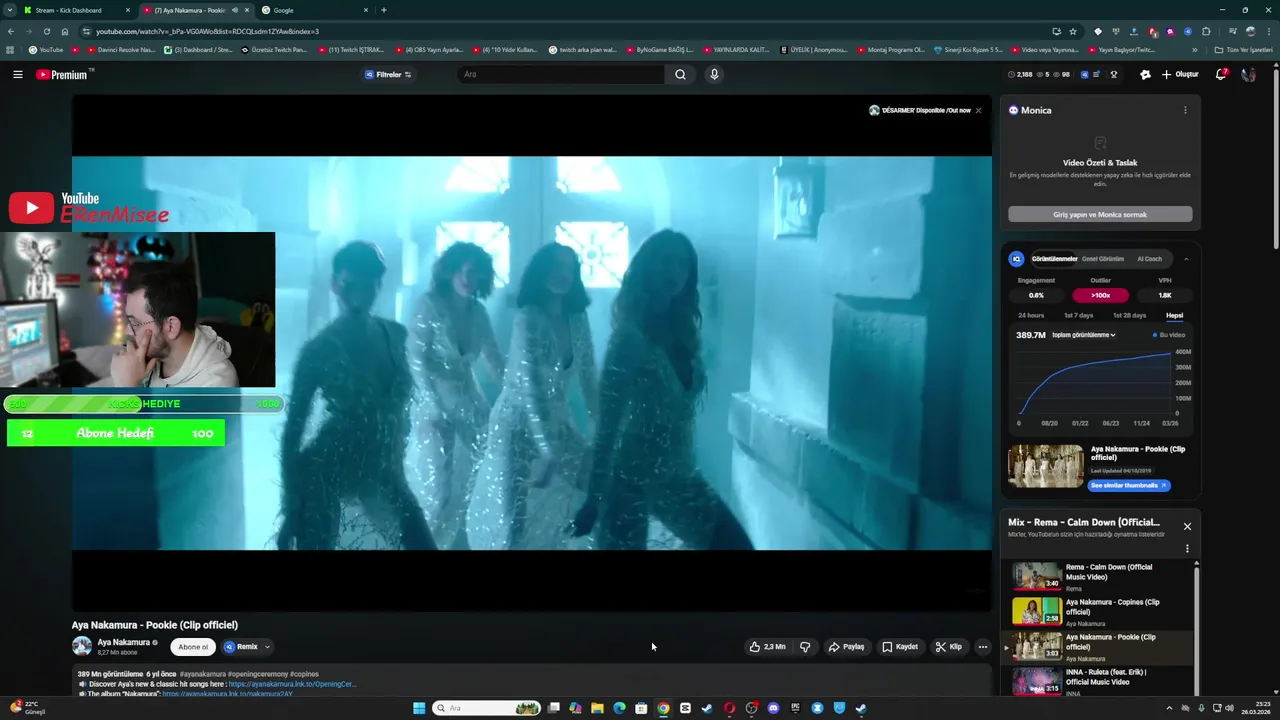
Task: Open toplam görüntülenme metric dropdown
Action: (1083, 335)
